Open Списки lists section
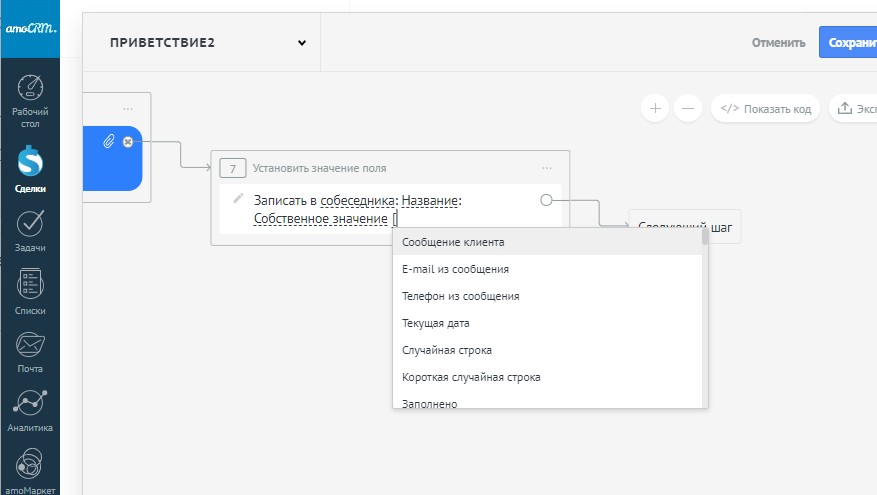 click(30, 291)
